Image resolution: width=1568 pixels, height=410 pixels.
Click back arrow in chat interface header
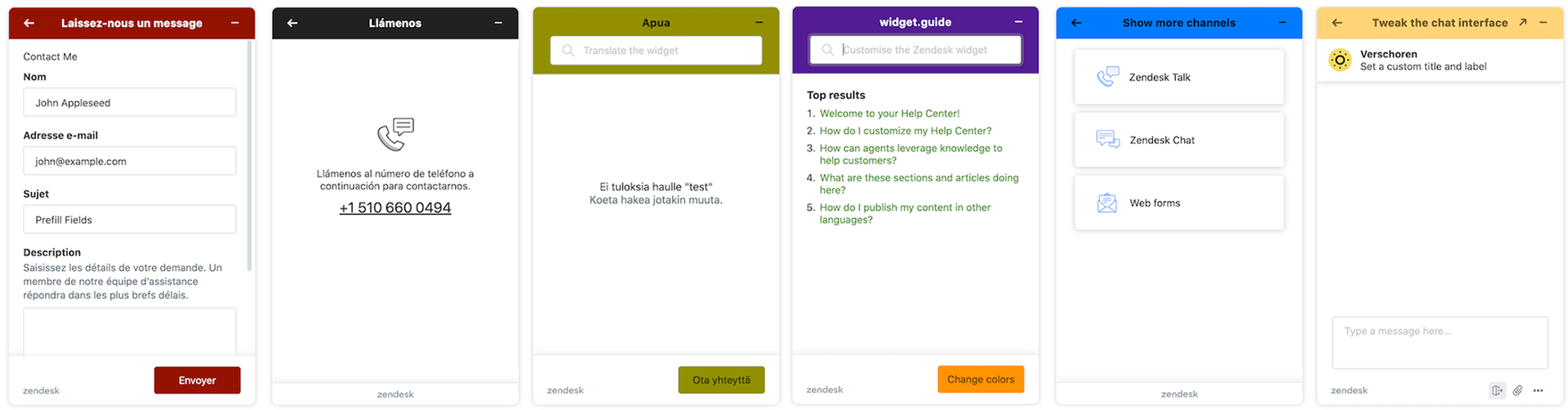pos(1337,23)
